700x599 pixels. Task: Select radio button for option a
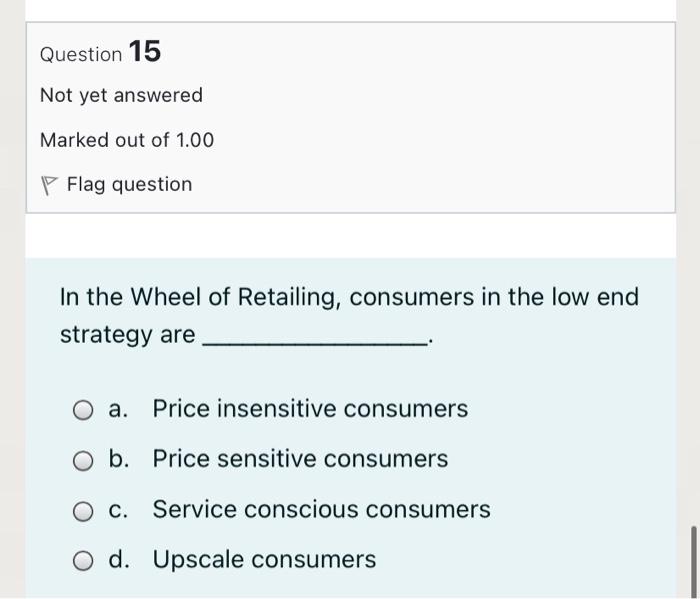pyautogui.click(x=84, y=410)
